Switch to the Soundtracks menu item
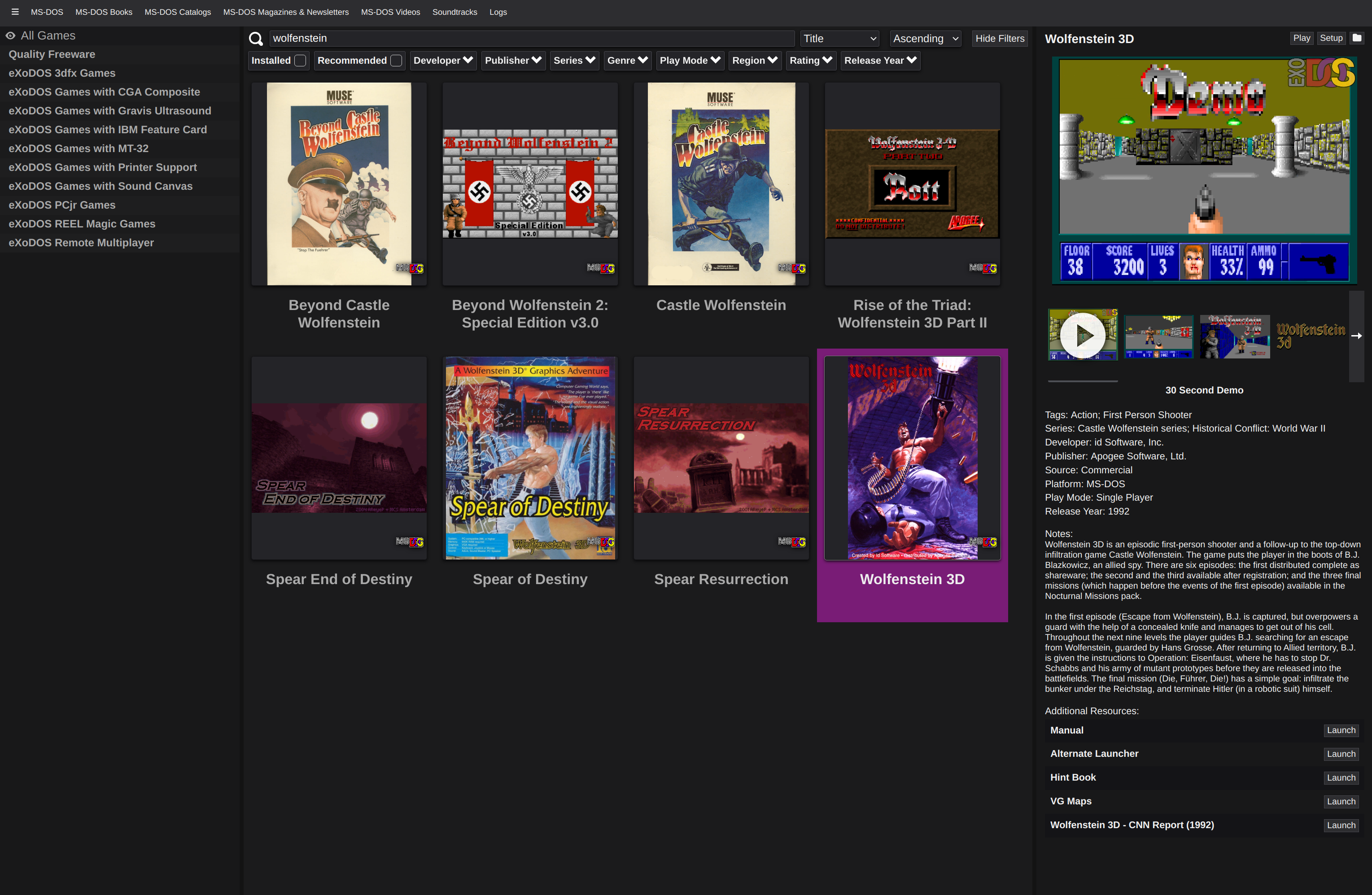This screenshot has width=1372, height=895. (454, 12)
